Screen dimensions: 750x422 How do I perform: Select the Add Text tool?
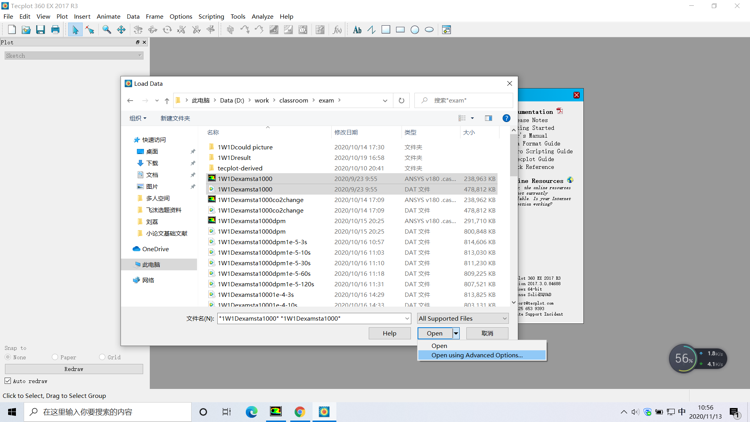(357, 30)
